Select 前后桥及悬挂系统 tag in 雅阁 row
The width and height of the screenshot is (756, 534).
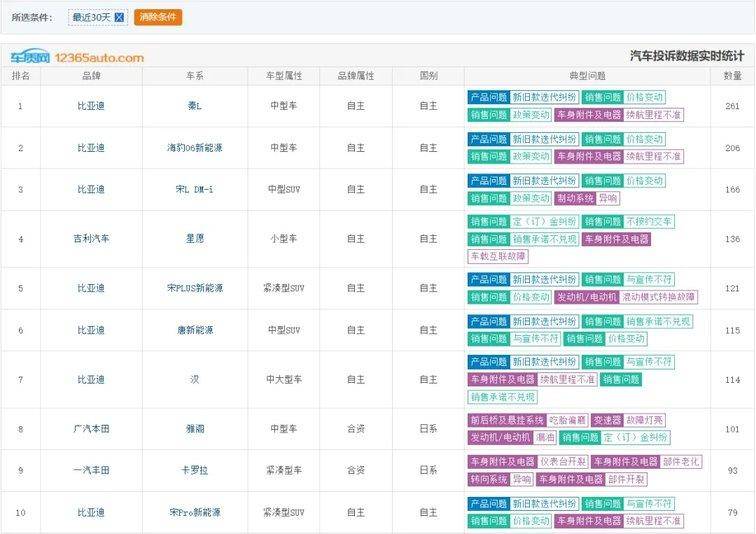pos(507,420)
